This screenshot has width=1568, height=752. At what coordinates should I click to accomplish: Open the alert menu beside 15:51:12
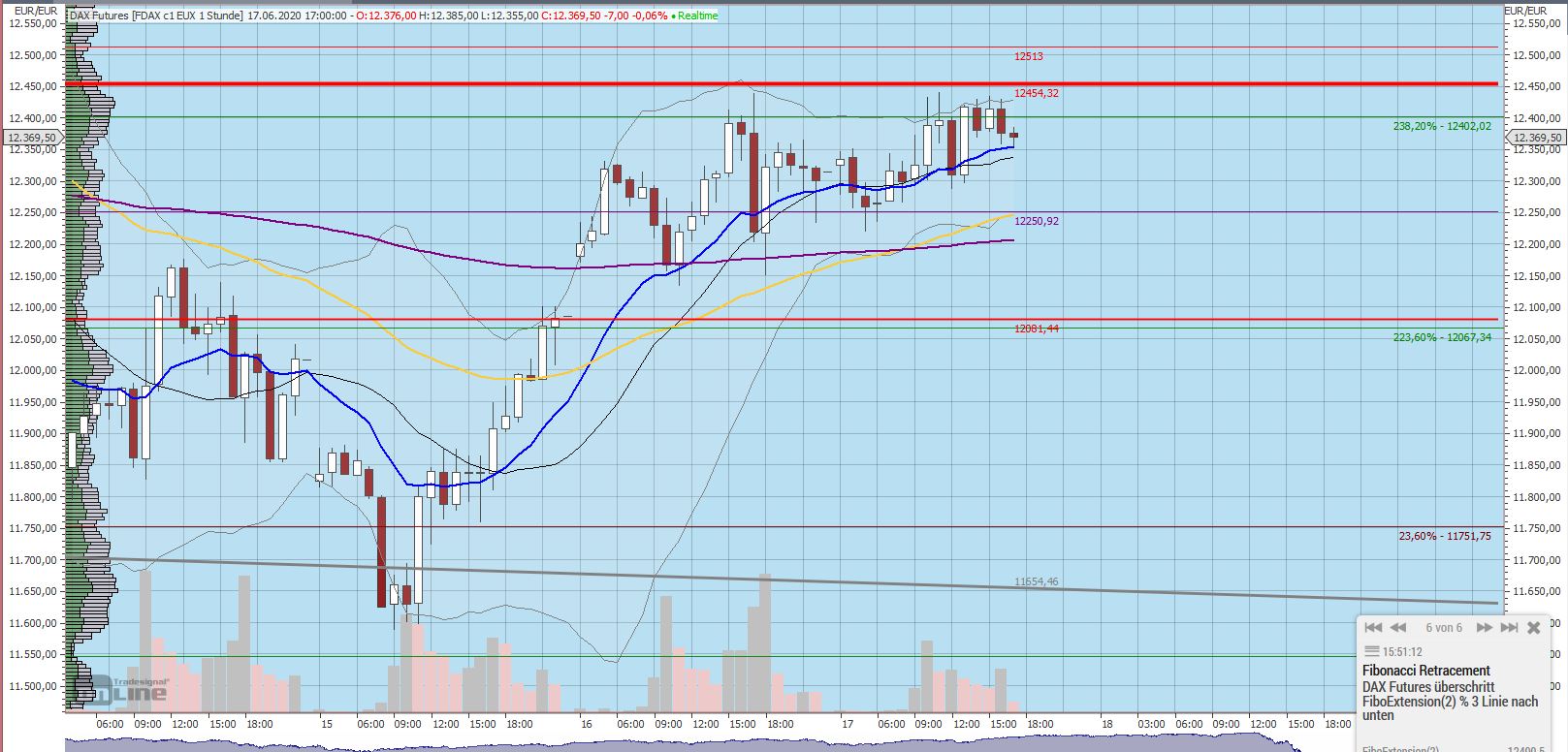coord(1371,651)
